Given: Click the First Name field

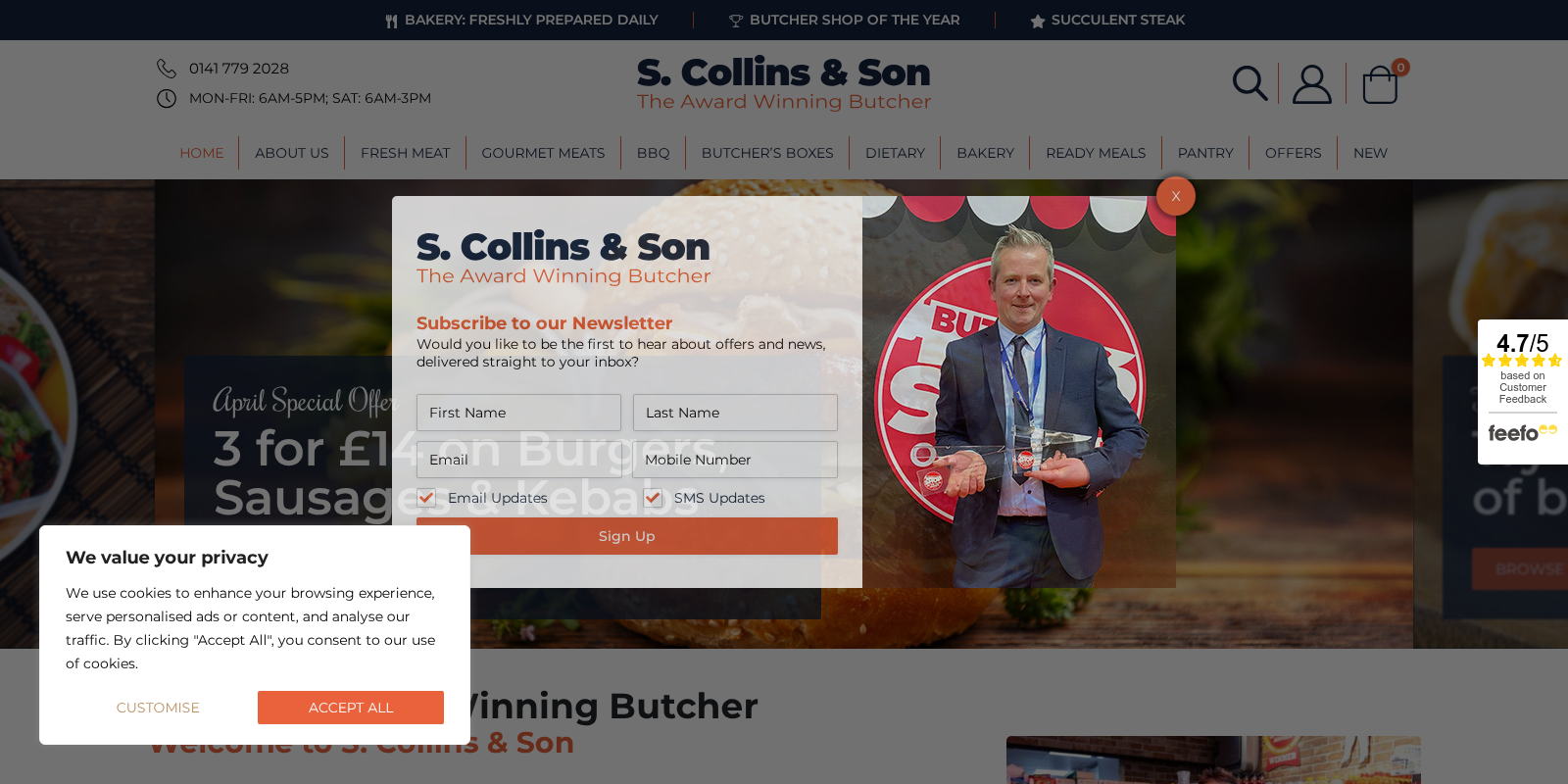Looking at the screenshot, I should [x=518, y=413].
